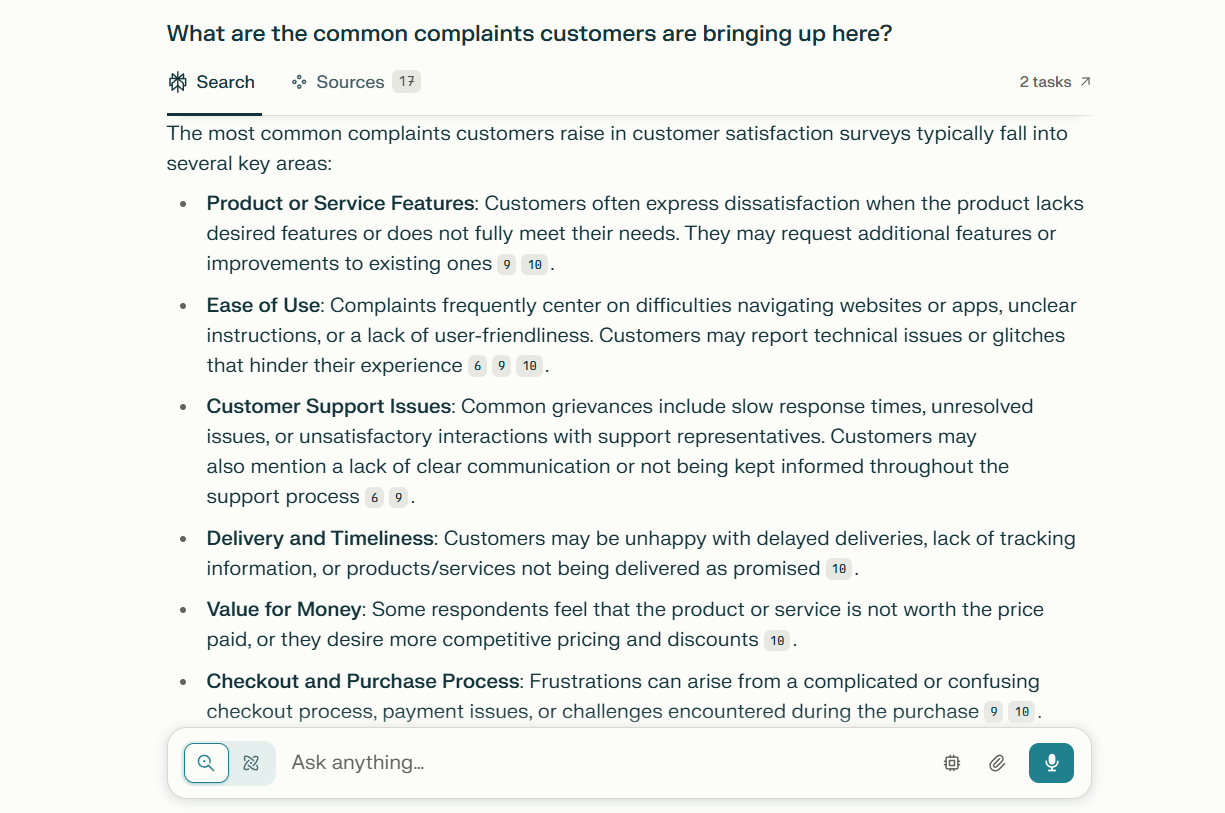Expand the 2 tasks link
The image size is (1225, 813).
coord(1045,82)
